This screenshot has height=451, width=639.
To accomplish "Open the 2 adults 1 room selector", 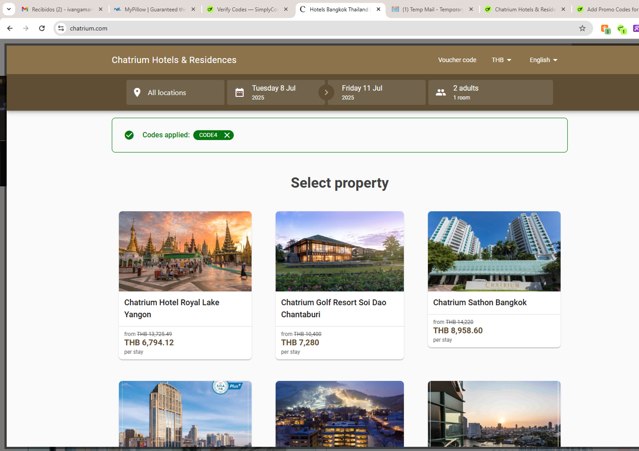I will coord(490,92).
